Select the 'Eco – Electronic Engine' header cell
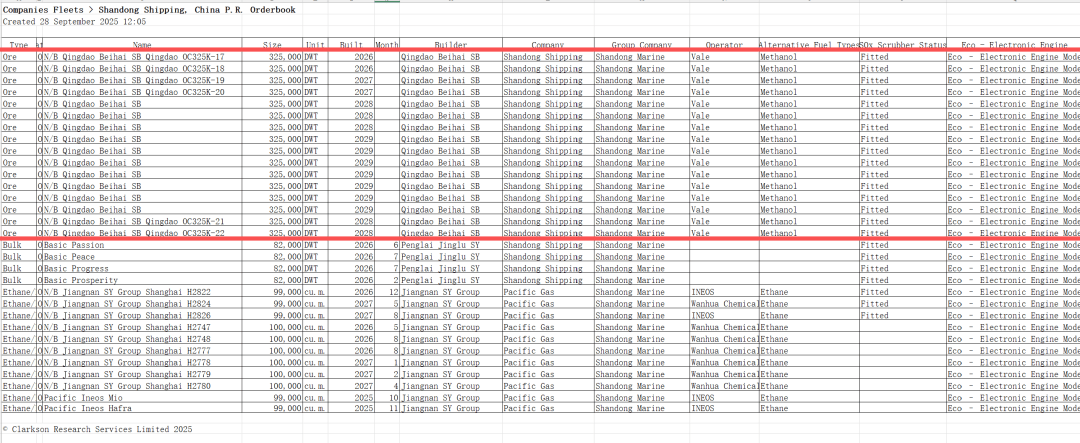1080x443 pixels. click(x=1012, y=45)
